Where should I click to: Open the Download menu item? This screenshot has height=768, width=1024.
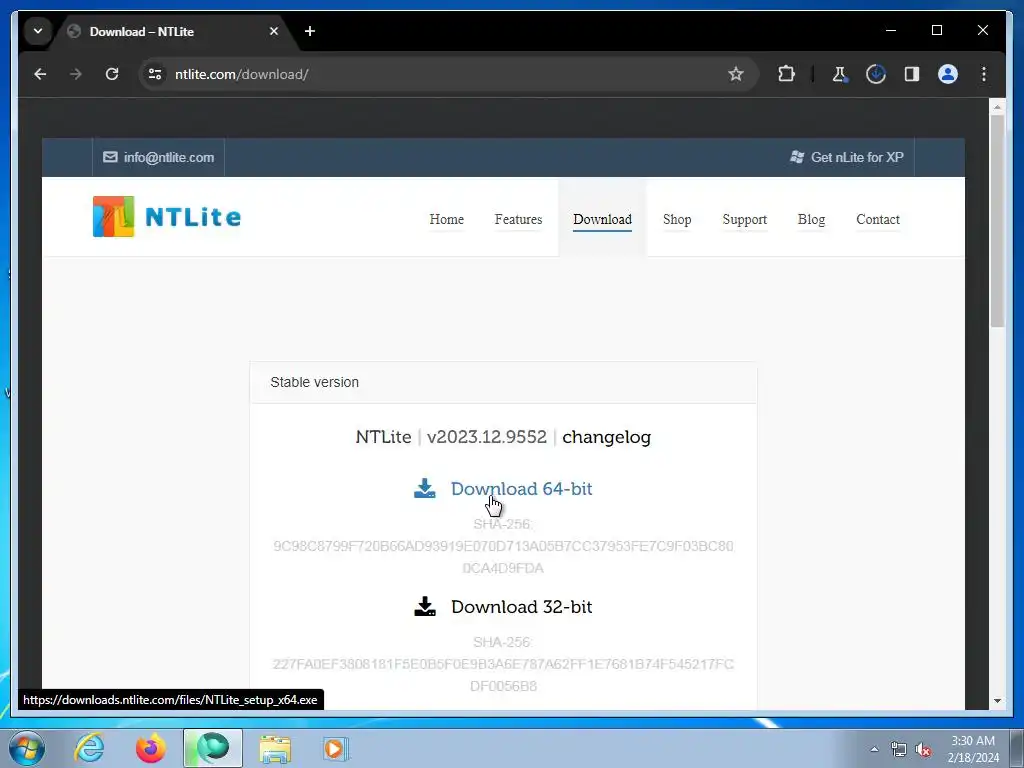click(x=602, y=219)
